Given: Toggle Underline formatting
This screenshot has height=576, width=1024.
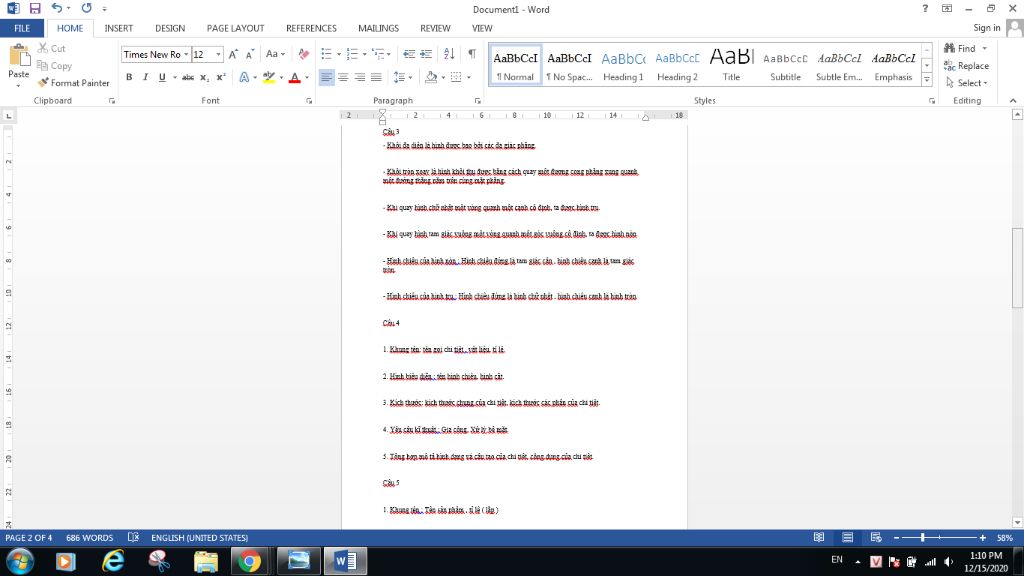Looking at the screenshot, I should (x=162, y=77).
